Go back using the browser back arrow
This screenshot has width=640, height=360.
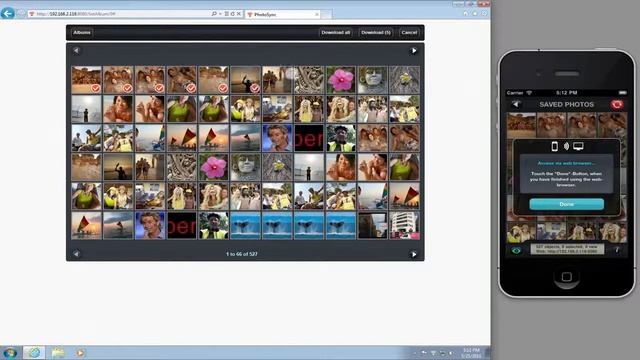tap(7, 13)
